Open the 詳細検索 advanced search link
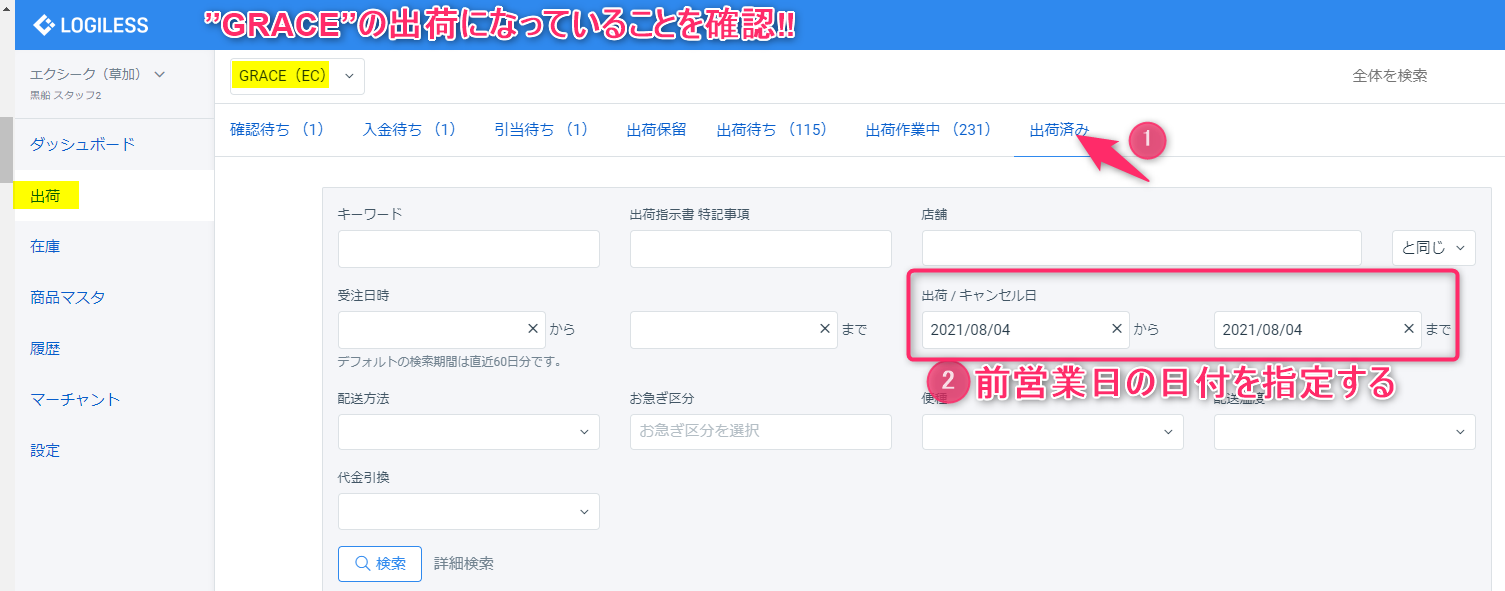 click(464, 564)
